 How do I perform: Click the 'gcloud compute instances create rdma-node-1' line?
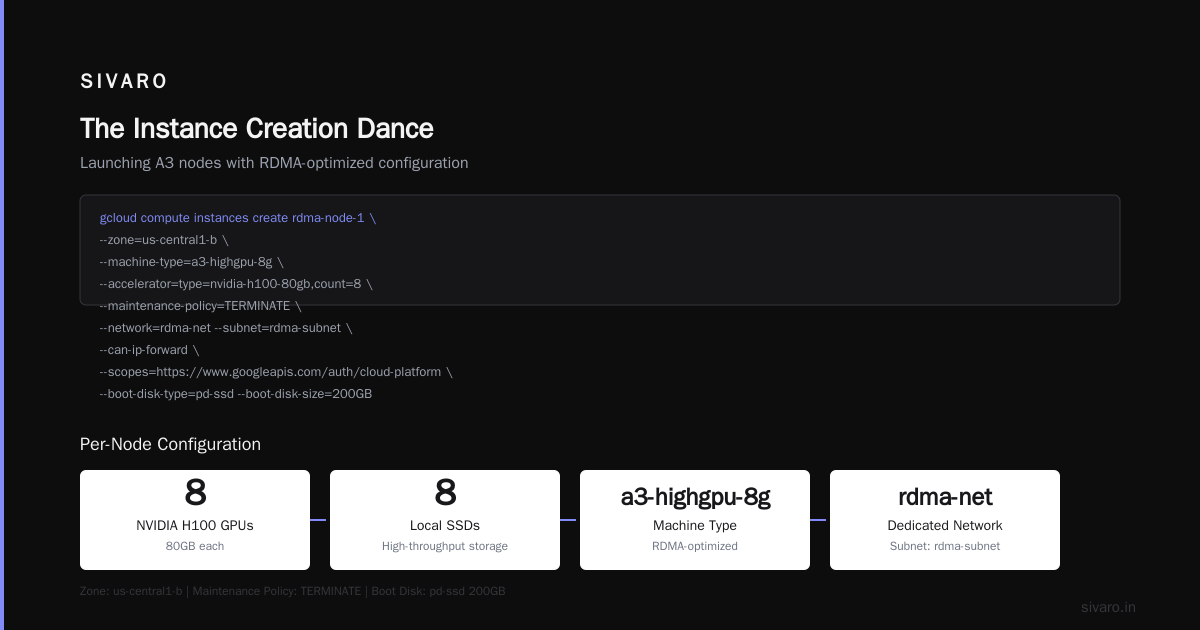pyautogui.click(x=238, y=218)
